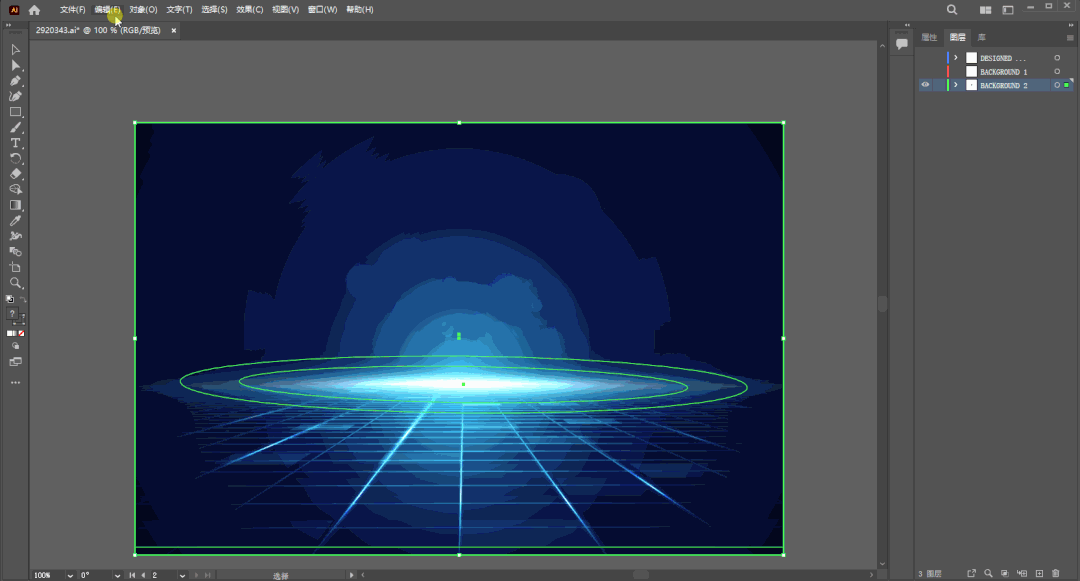Expand the DESIGNED layer
Viewport: 1080px width, 581px height.
pos(956,58)
